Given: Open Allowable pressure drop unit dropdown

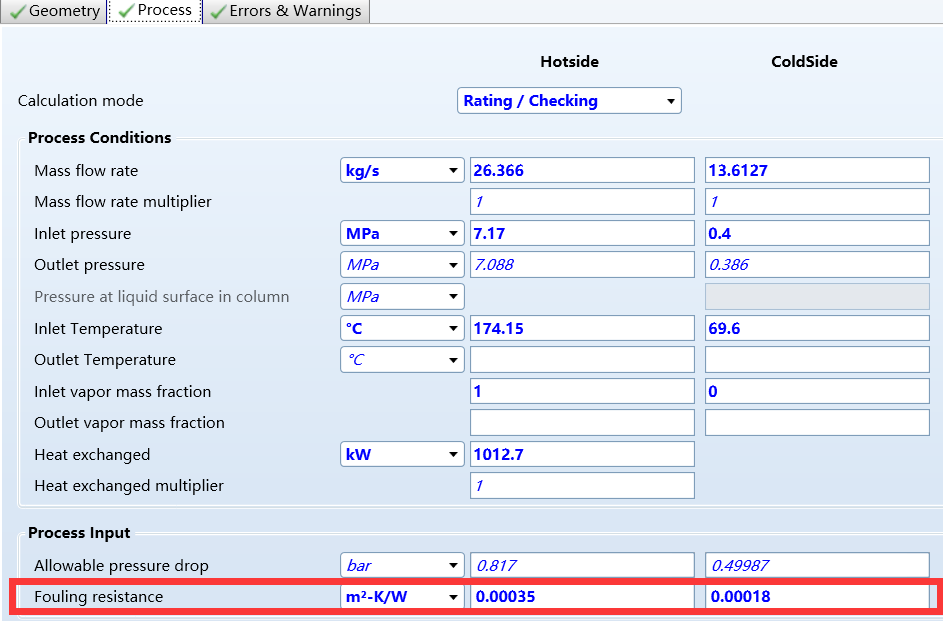Looking at the screenshot, I should 402,565.
